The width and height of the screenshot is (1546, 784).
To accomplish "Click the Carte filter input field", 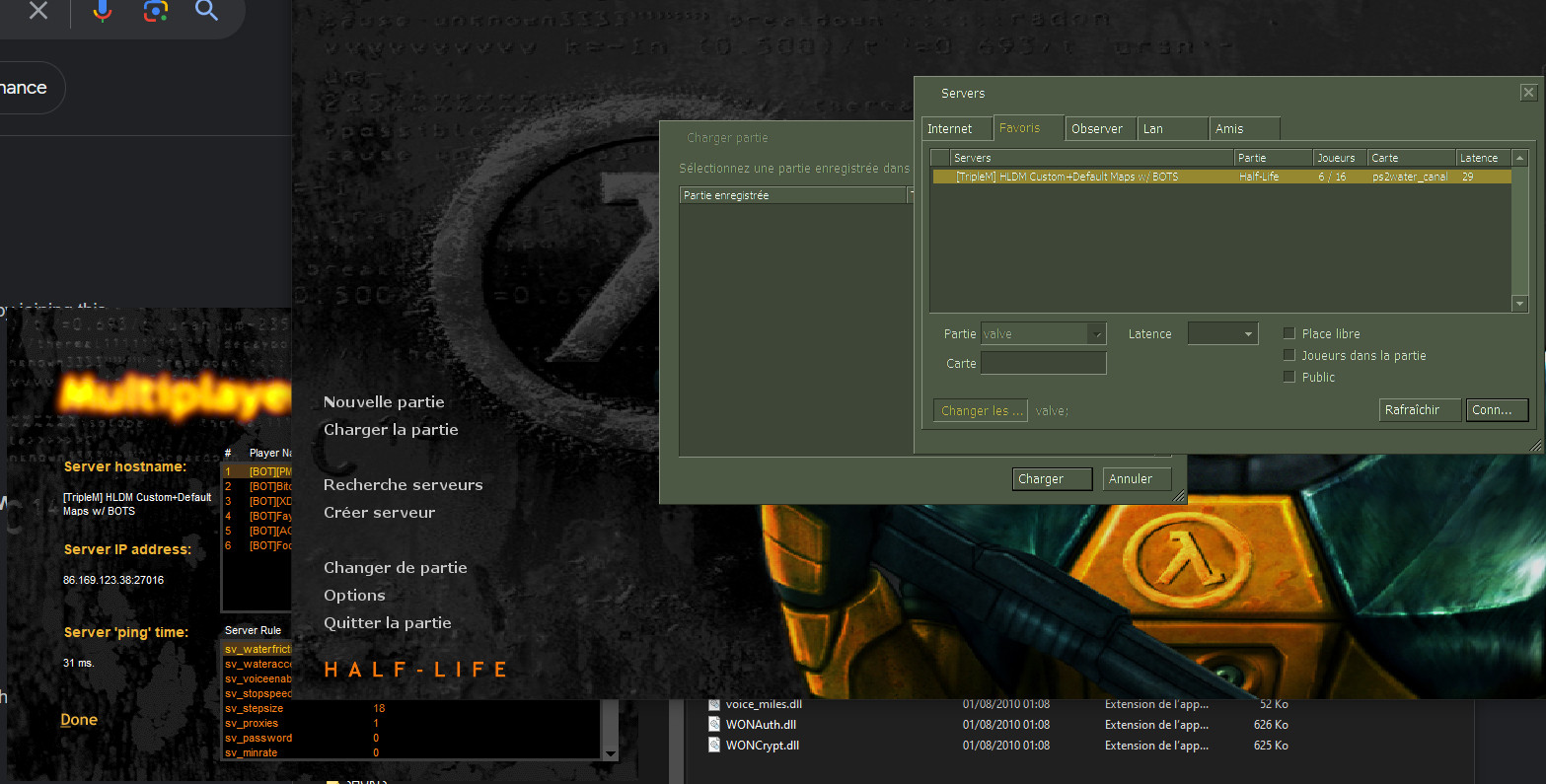I will (x=1044, y=363).
